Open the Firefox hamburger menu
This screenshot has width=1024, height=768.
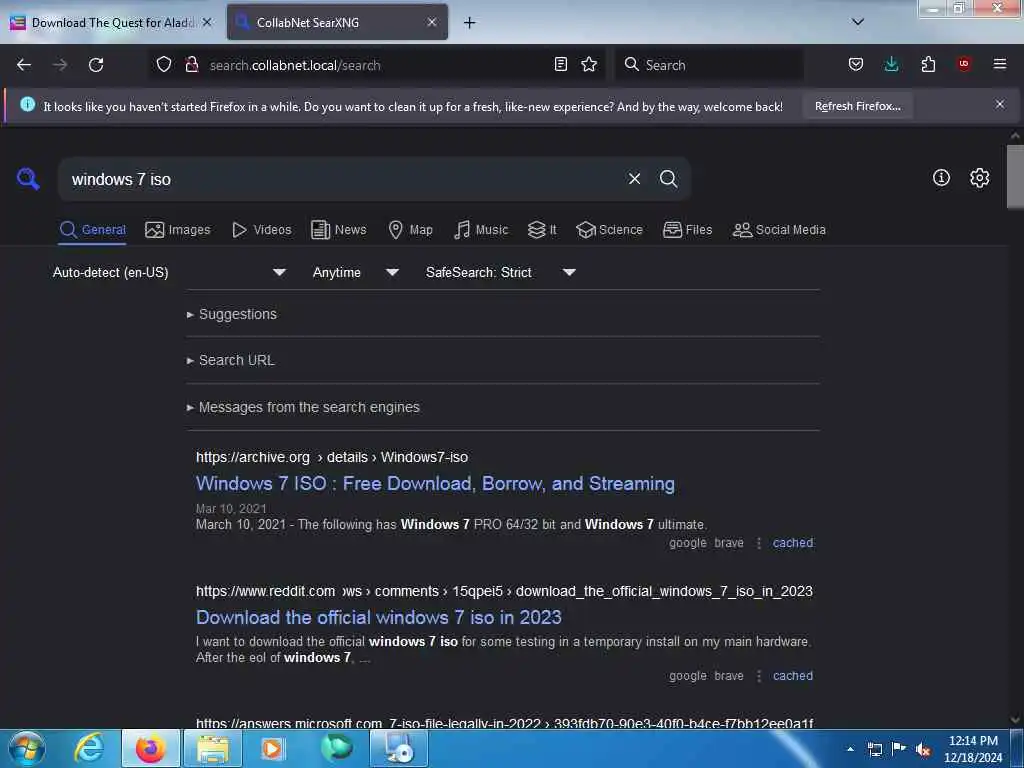tap(1000, 64)
